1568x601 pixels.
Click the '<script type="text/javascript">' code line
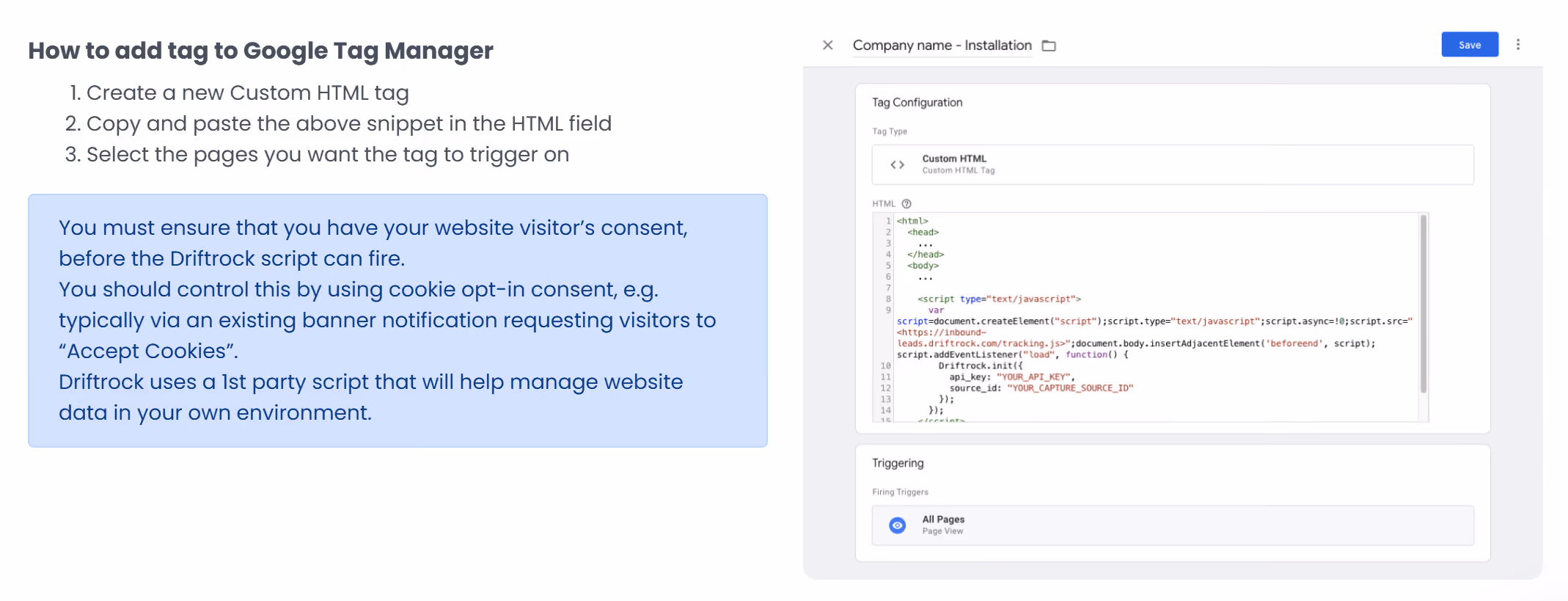tap(999, 299)
